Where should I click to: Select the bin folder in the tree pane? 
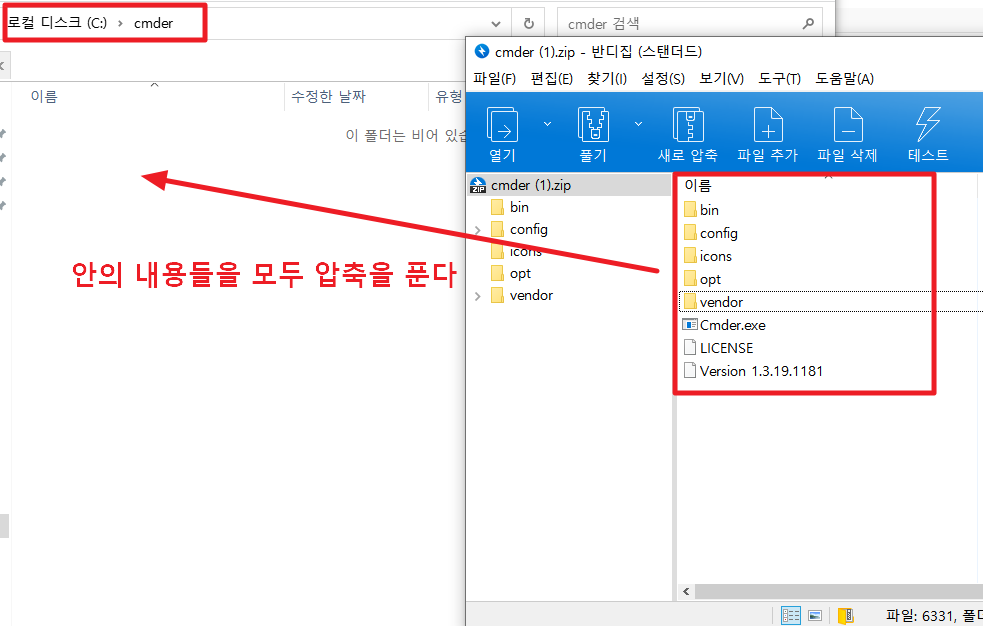(x=519, y=207)
